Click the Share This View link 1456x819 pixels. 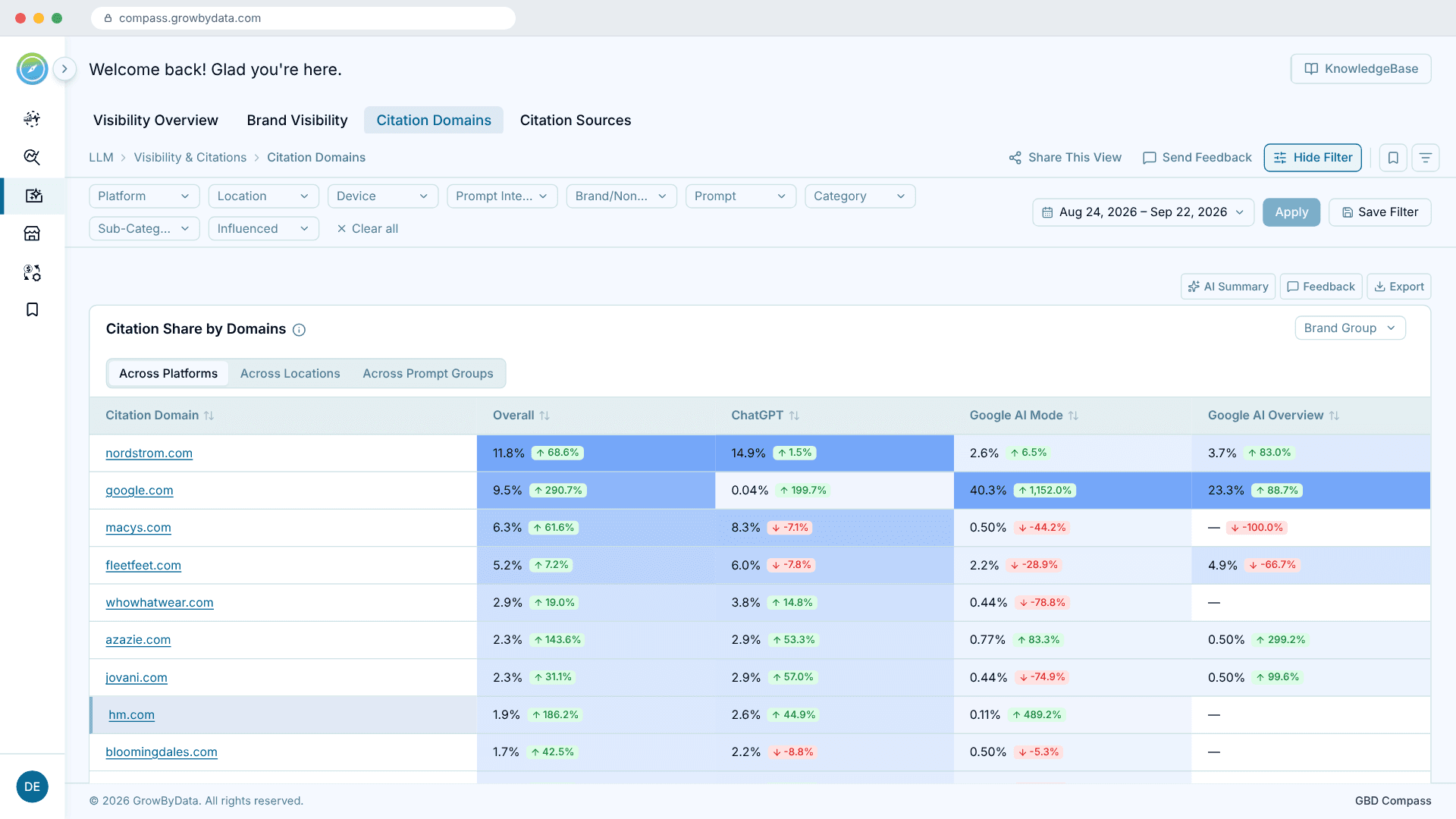pyautogui.click(x=1065, y=158)
